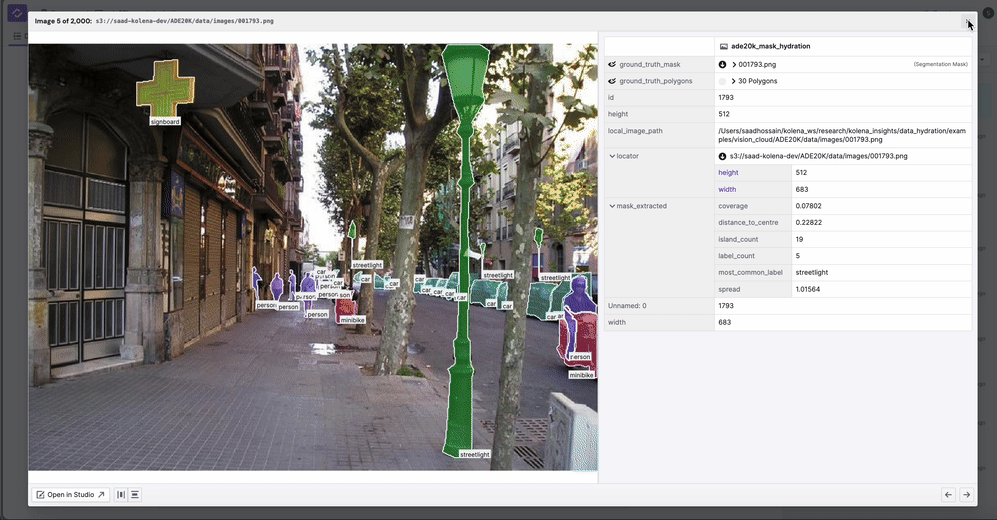Click the label_count value 5
This screenshot has height=520, width=997.
[x=797, y=256]
